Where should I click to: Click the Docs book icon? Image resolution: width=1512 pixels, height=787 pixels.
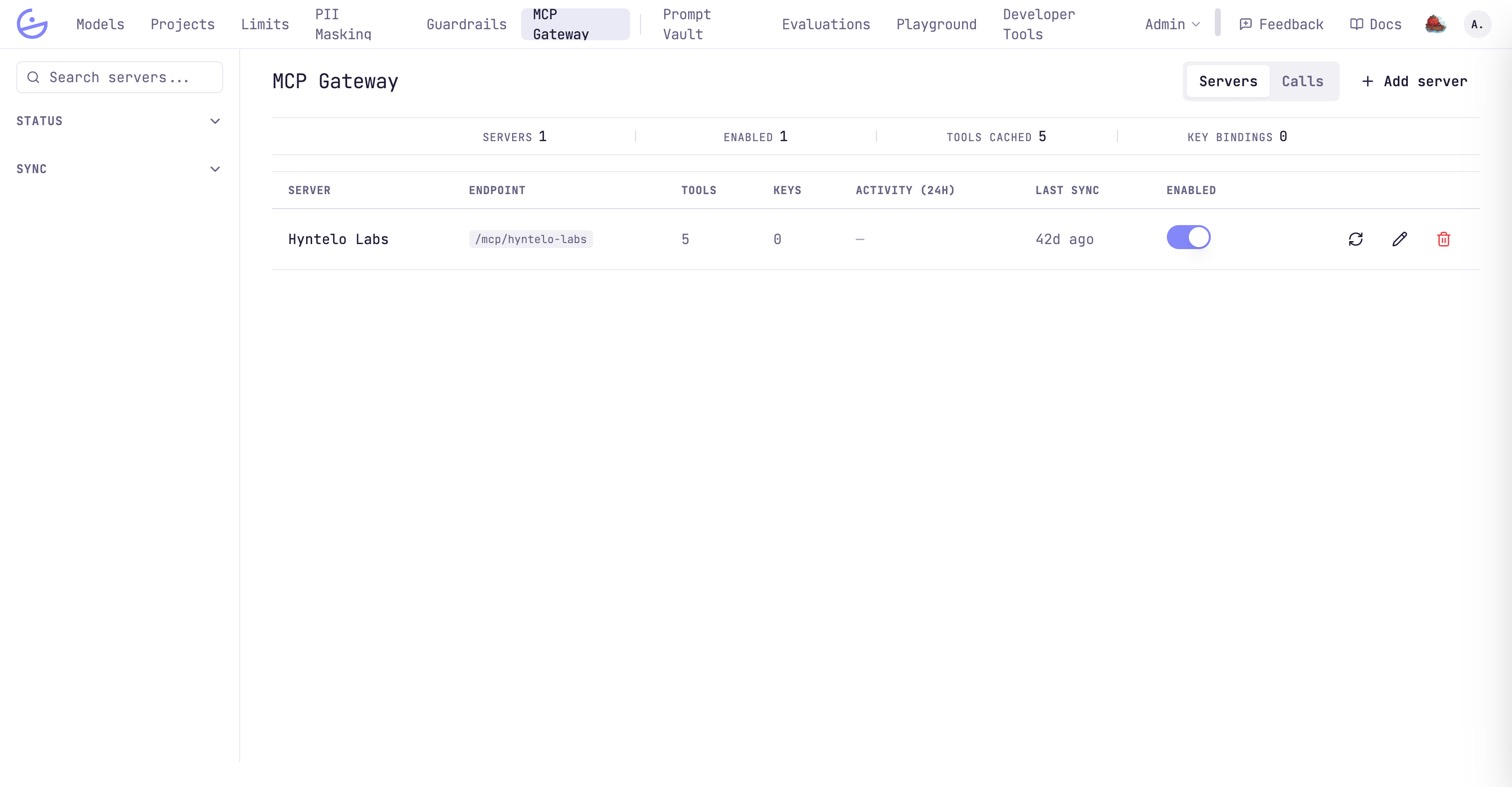click(x=1356, y=24)
